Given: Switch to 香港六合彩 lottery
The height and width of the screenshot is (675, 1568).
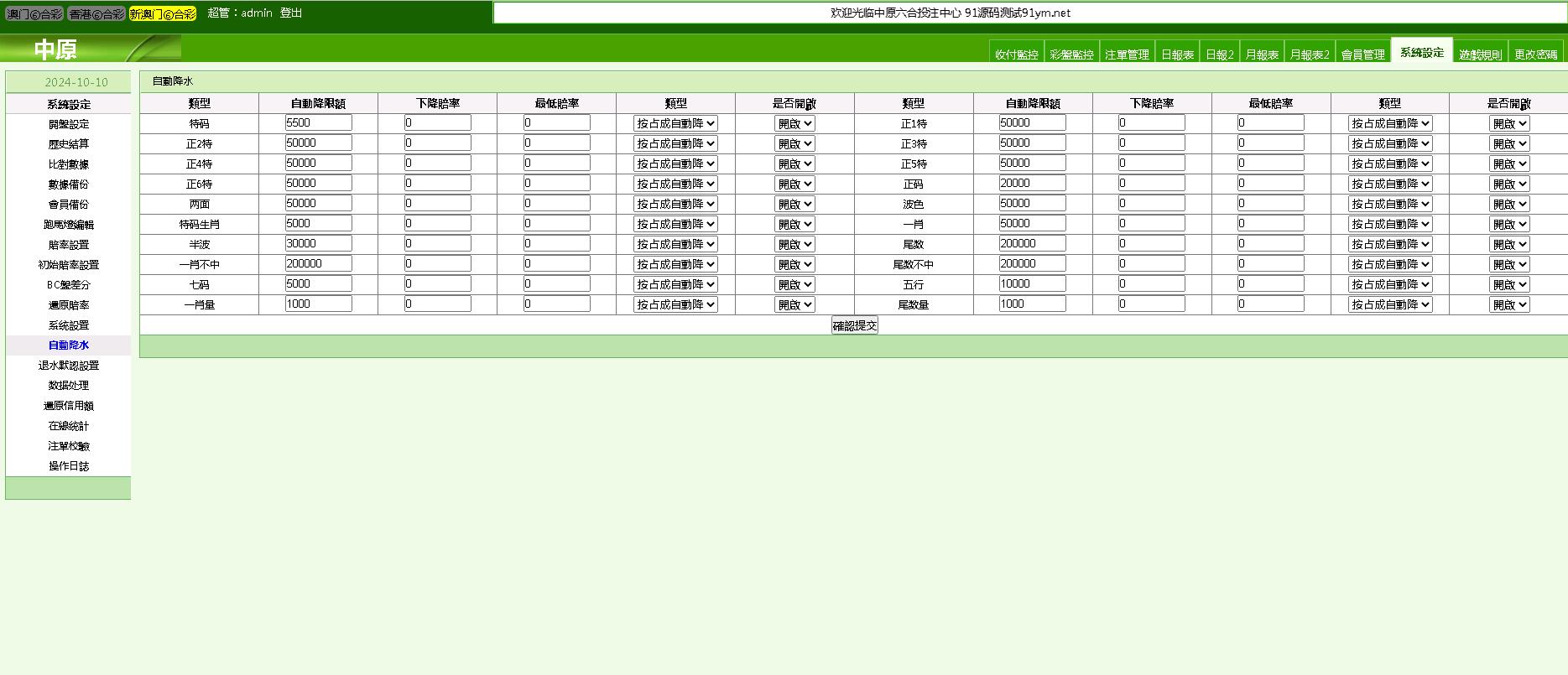Looking at the screenshot, I should pyautogui.click(x=96, y=13).
